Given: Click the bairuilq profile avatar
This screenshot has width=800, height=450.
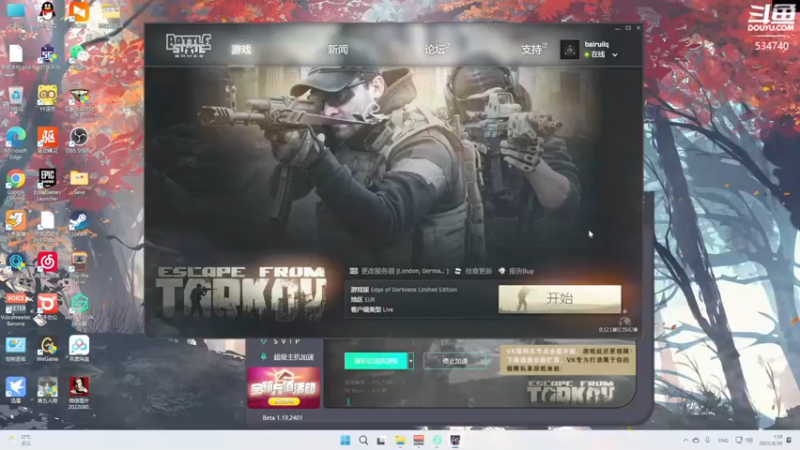Looking at the screenshot, I should 569,49.
